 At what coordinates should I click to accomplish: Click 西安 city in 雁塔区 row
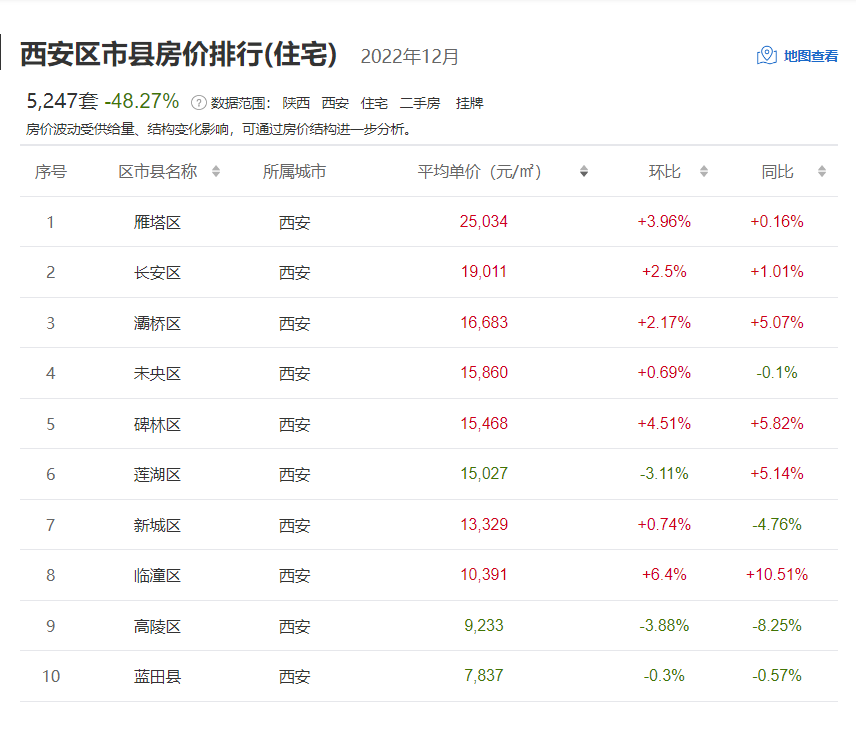click(295, 223)
